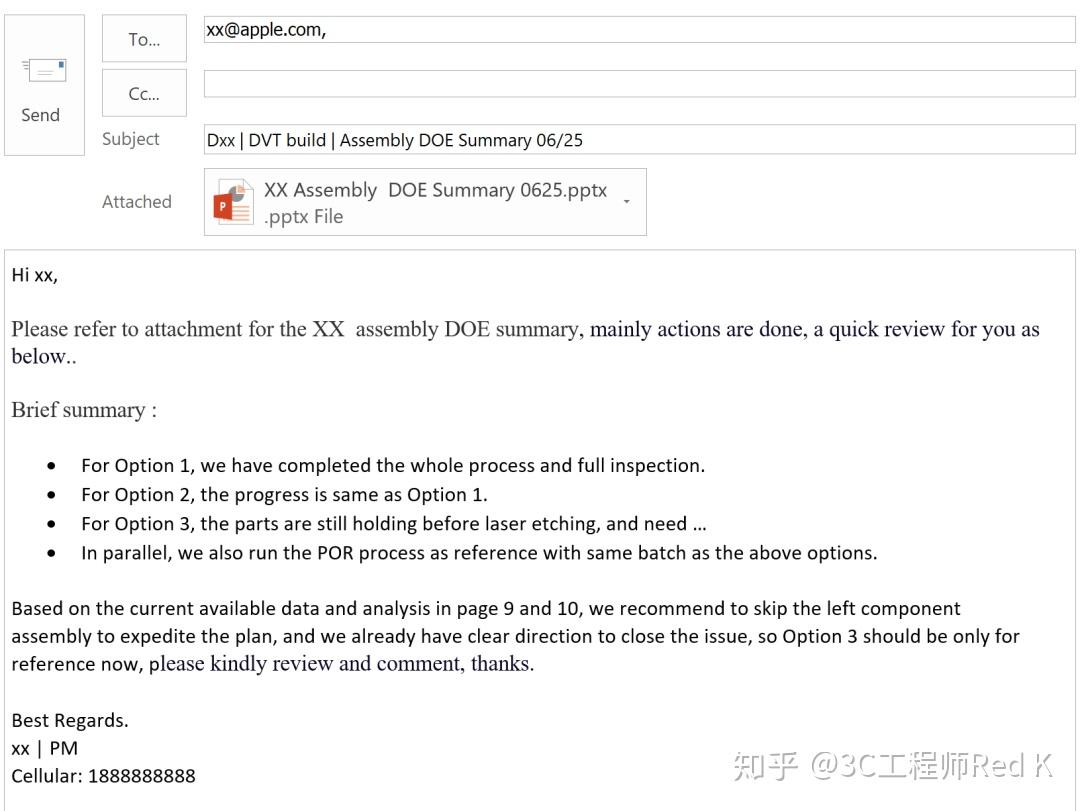Click the 'Brief summary :' line

pyautogui.click(x=84, y=410)
